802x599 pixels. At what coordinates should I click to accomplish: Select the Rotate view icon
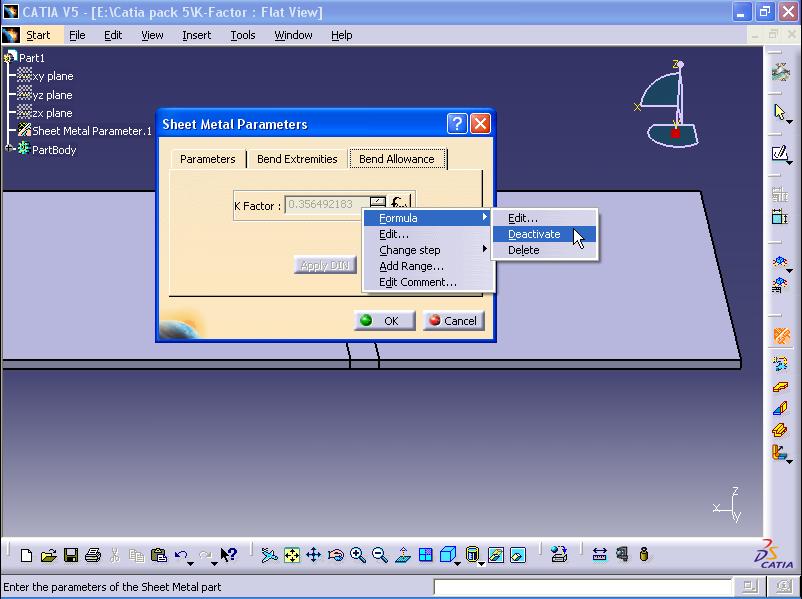click(336, 555)
